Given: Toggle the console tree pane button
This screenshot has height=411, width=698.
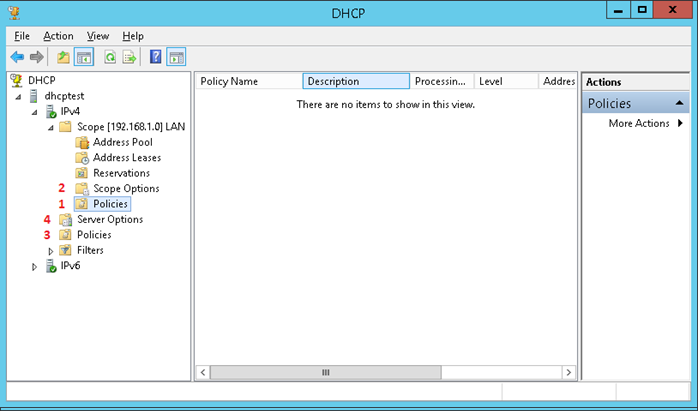Looking at the screenshot, I should 84,57.
